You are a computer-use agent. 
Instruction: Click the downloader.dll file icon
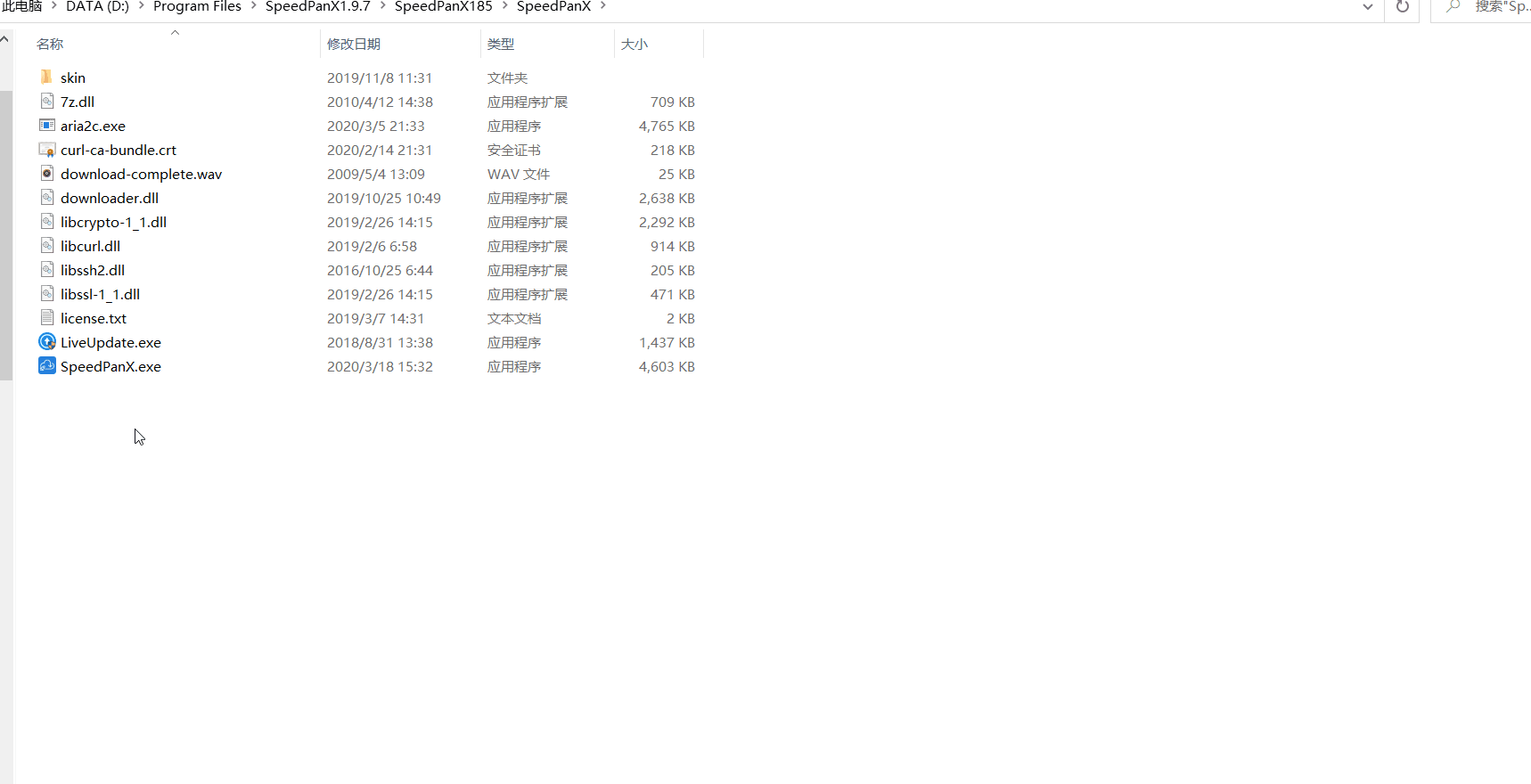(x=47, y=197)
